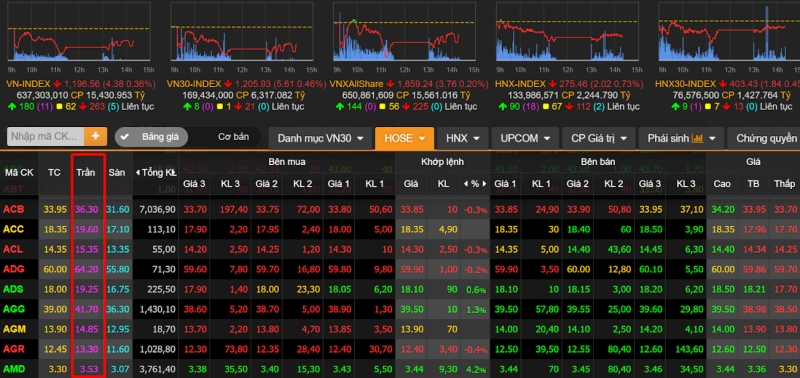Screen dimensions: 800x378
Task: Click AGG matched price 39.50
Action: coord(412,309)
